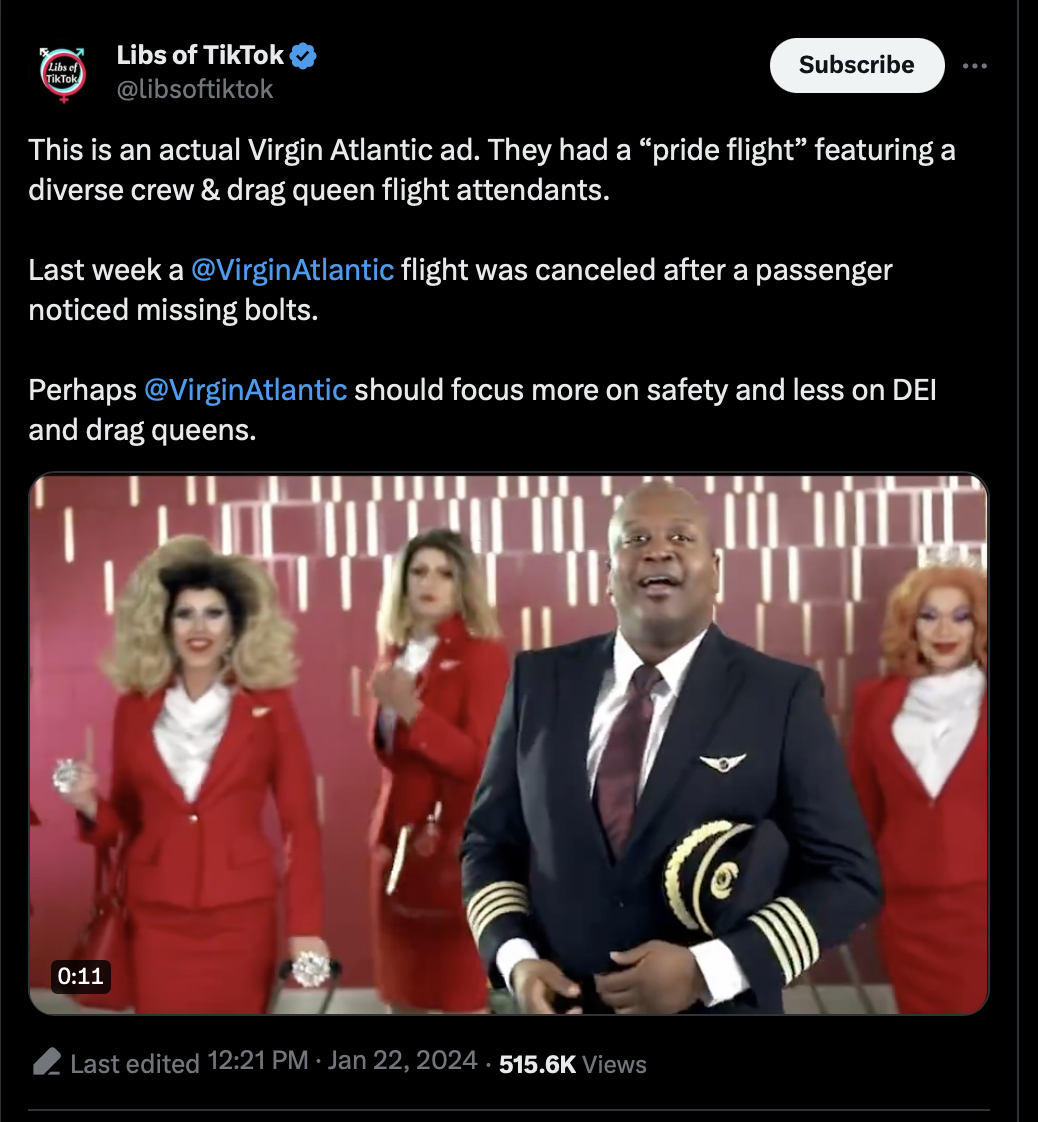Click the blue verified checkmark badge
Viewport: 1038px width, 1122px height.
click(x=304, y=56)
